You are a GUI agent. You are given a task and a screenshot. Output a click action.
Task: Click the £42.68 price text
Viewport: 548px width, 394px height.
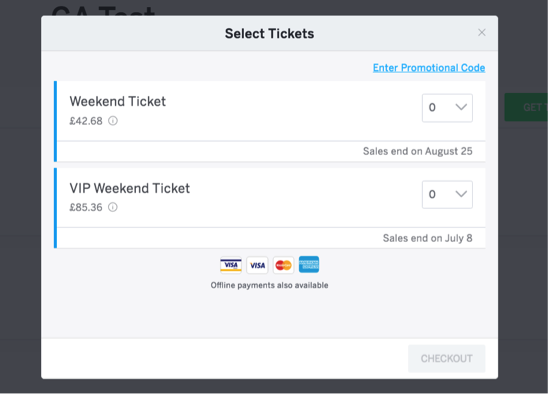[86, 121]
